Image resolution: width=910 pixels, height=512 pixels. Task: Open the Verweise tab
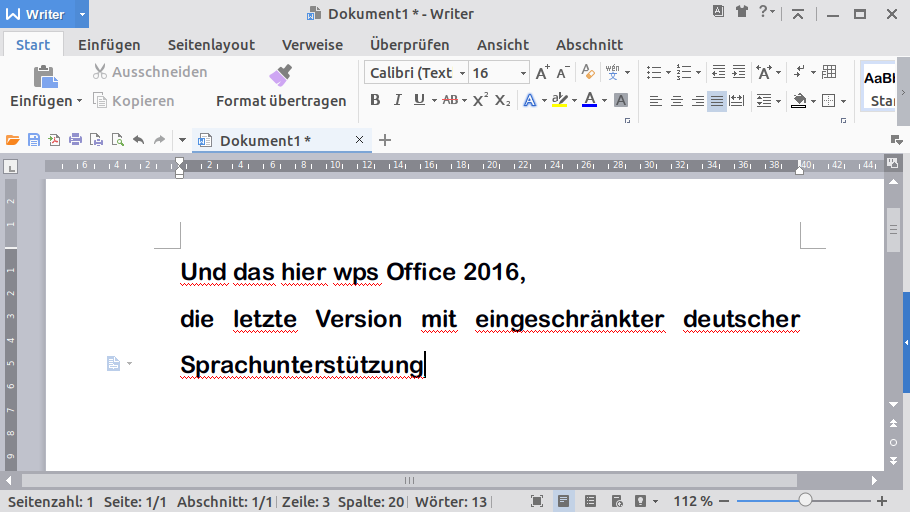312,45
